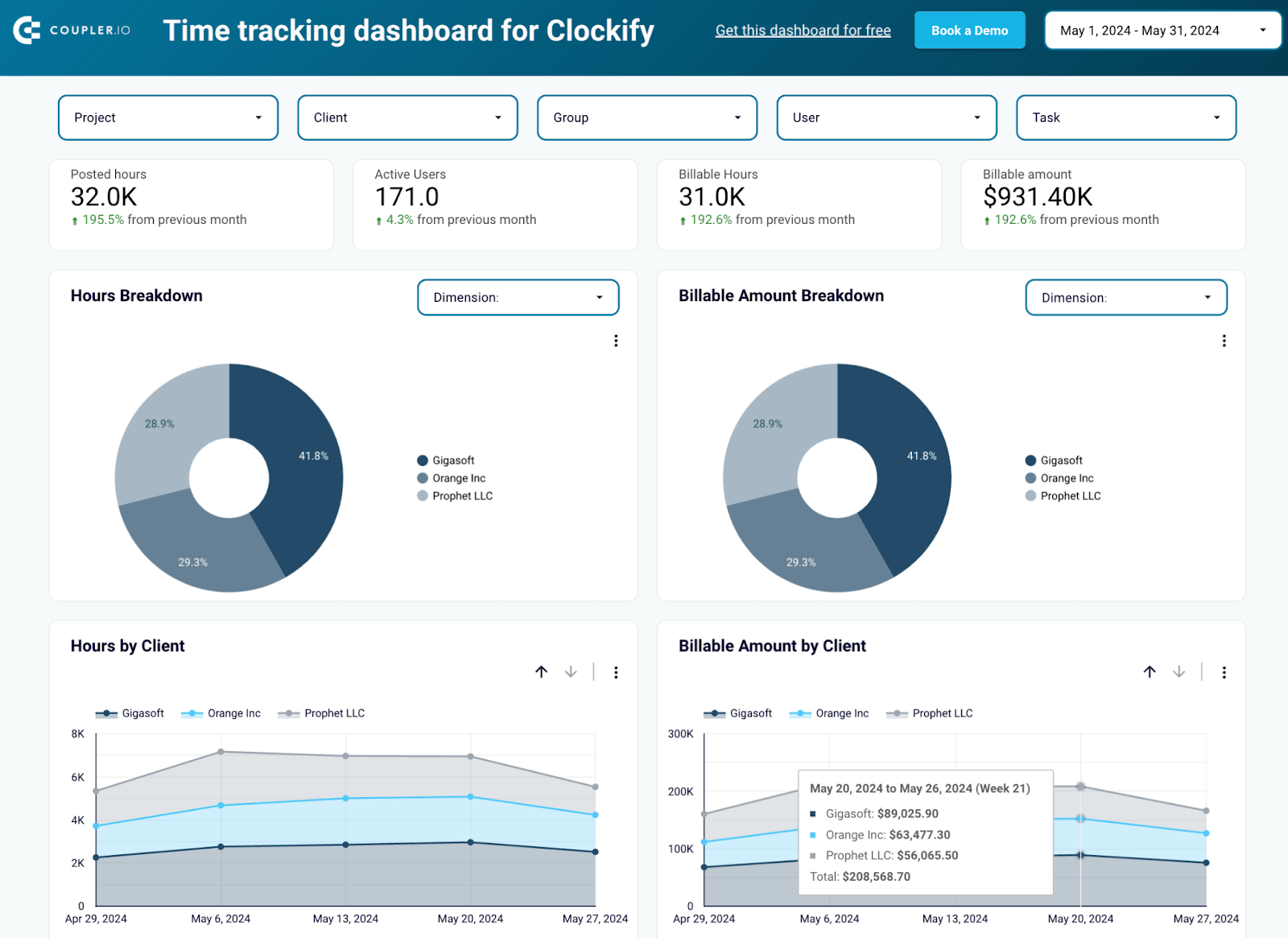The width and height of the screenshot is (1288, 938).
Task: Click drill up arrow in Billable Amount by Client
Action: point(1150,671)
